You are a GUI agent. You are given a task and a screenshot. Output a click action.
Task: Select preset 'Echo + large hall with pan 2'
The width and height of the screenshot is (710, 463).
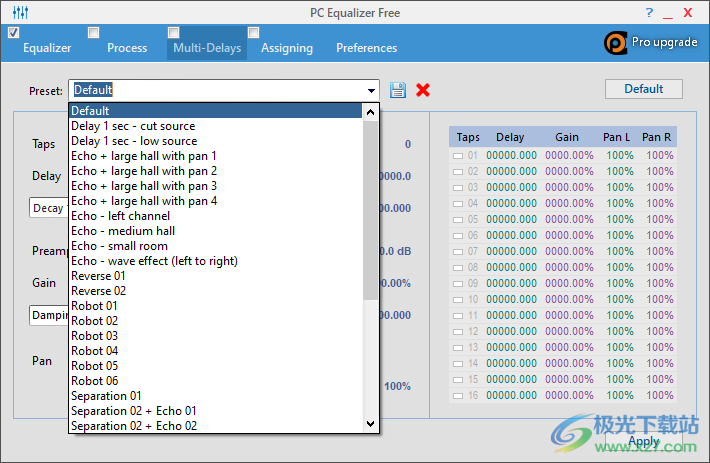pos(216,171)
